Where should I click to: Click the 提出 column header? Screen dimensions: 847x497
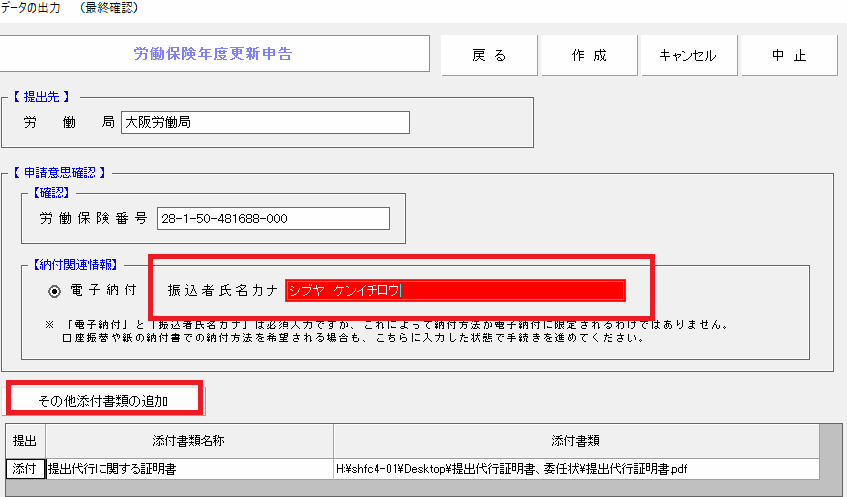coord(24,441)
